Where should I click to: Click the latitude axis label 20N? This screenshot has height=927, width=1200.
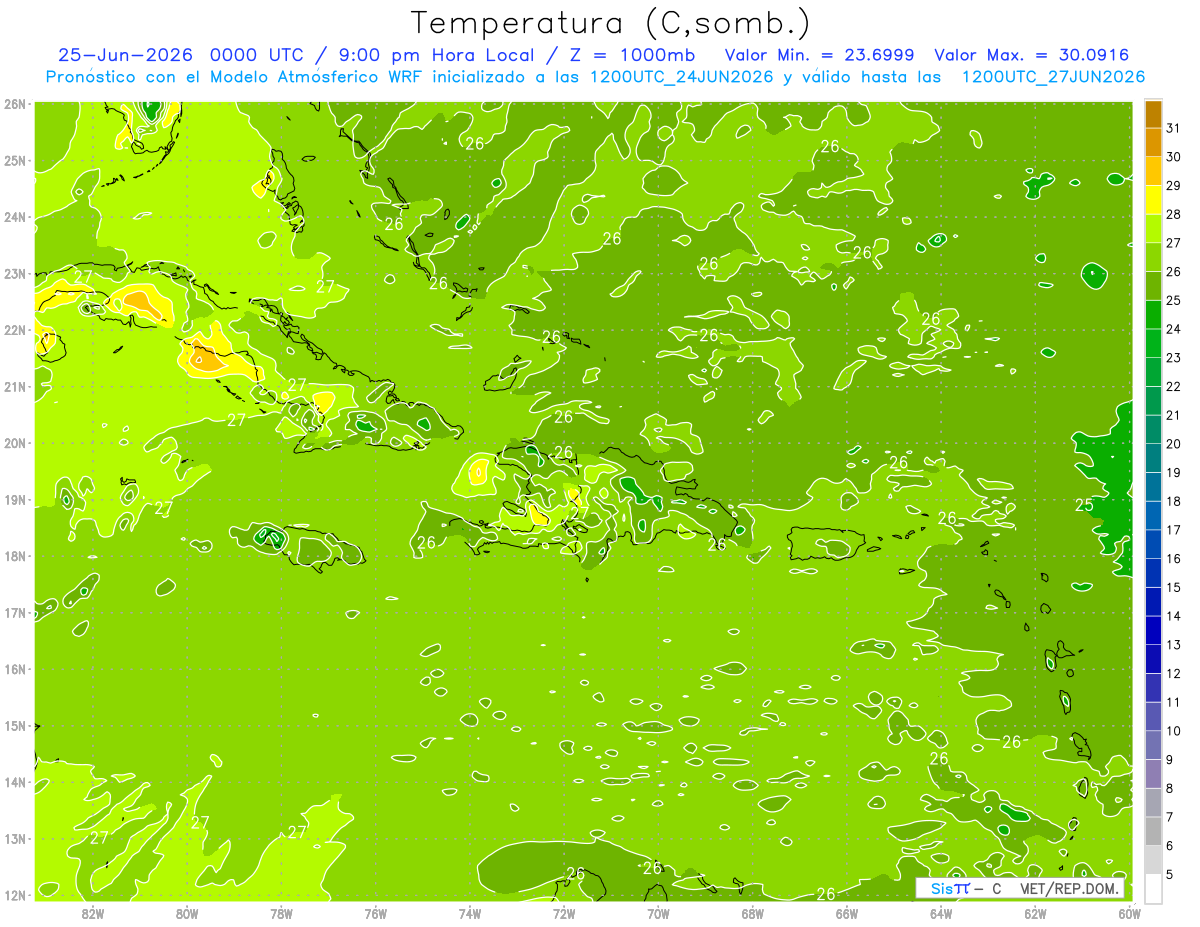tap(15, 443)
